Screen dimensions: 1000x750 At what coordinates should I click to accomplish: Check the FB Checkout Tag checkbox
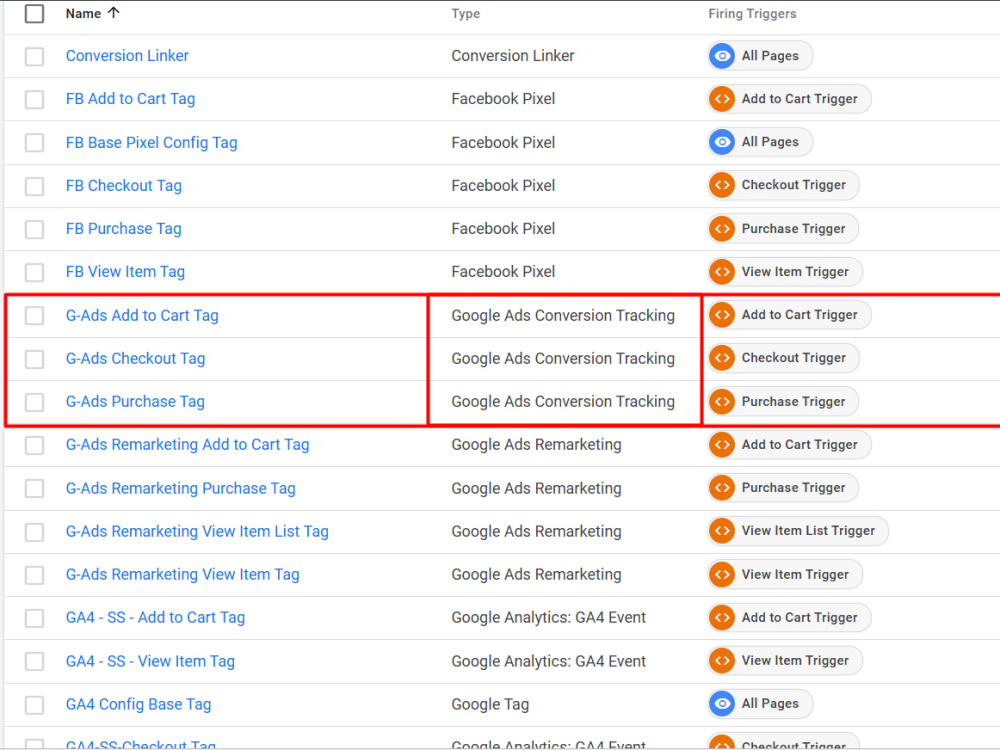[34, 186]
